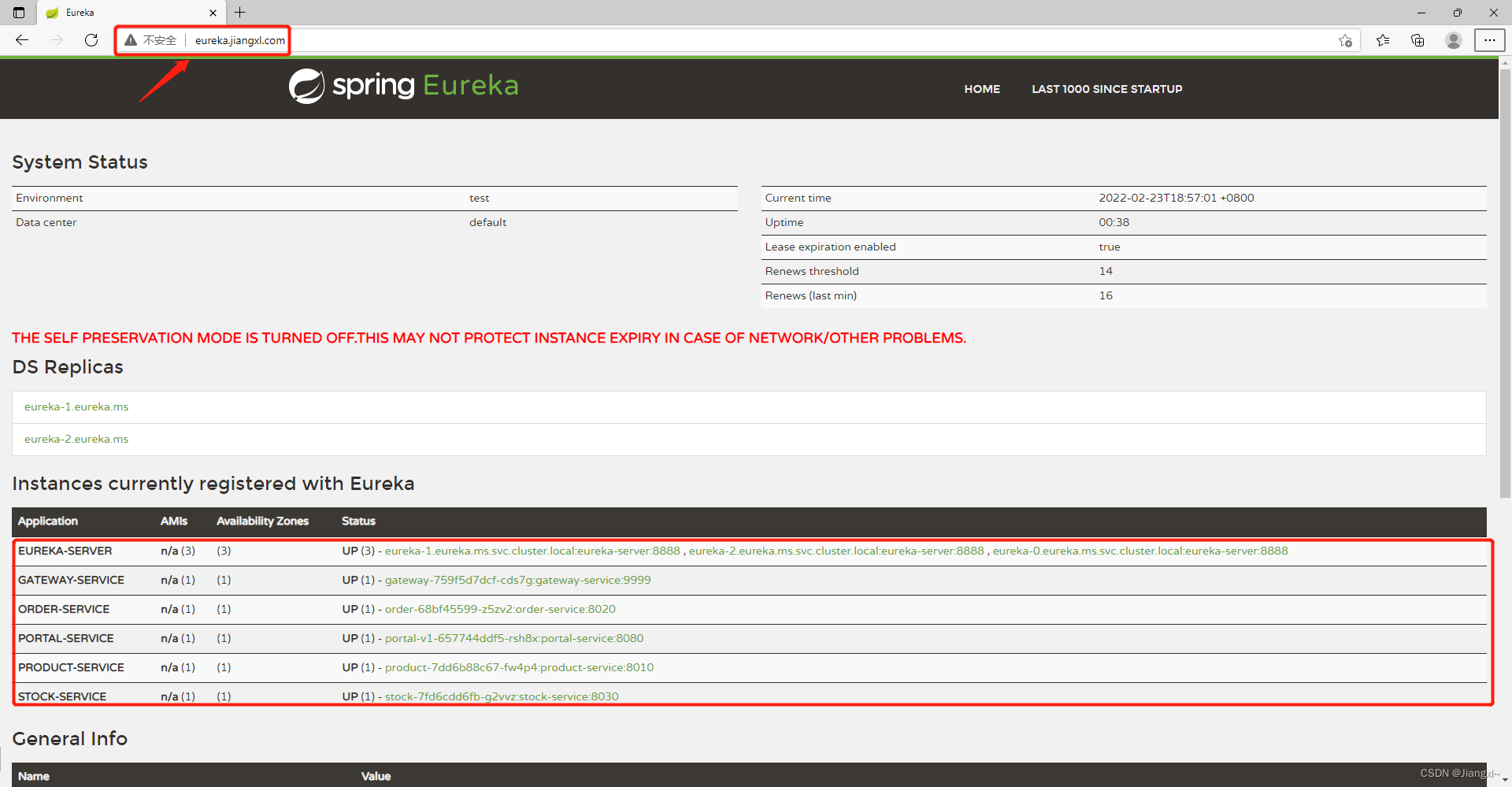The width and height of the screenshot is (1512, 787).
Task: Click the Data center value default
Action: tap(488, 222)
